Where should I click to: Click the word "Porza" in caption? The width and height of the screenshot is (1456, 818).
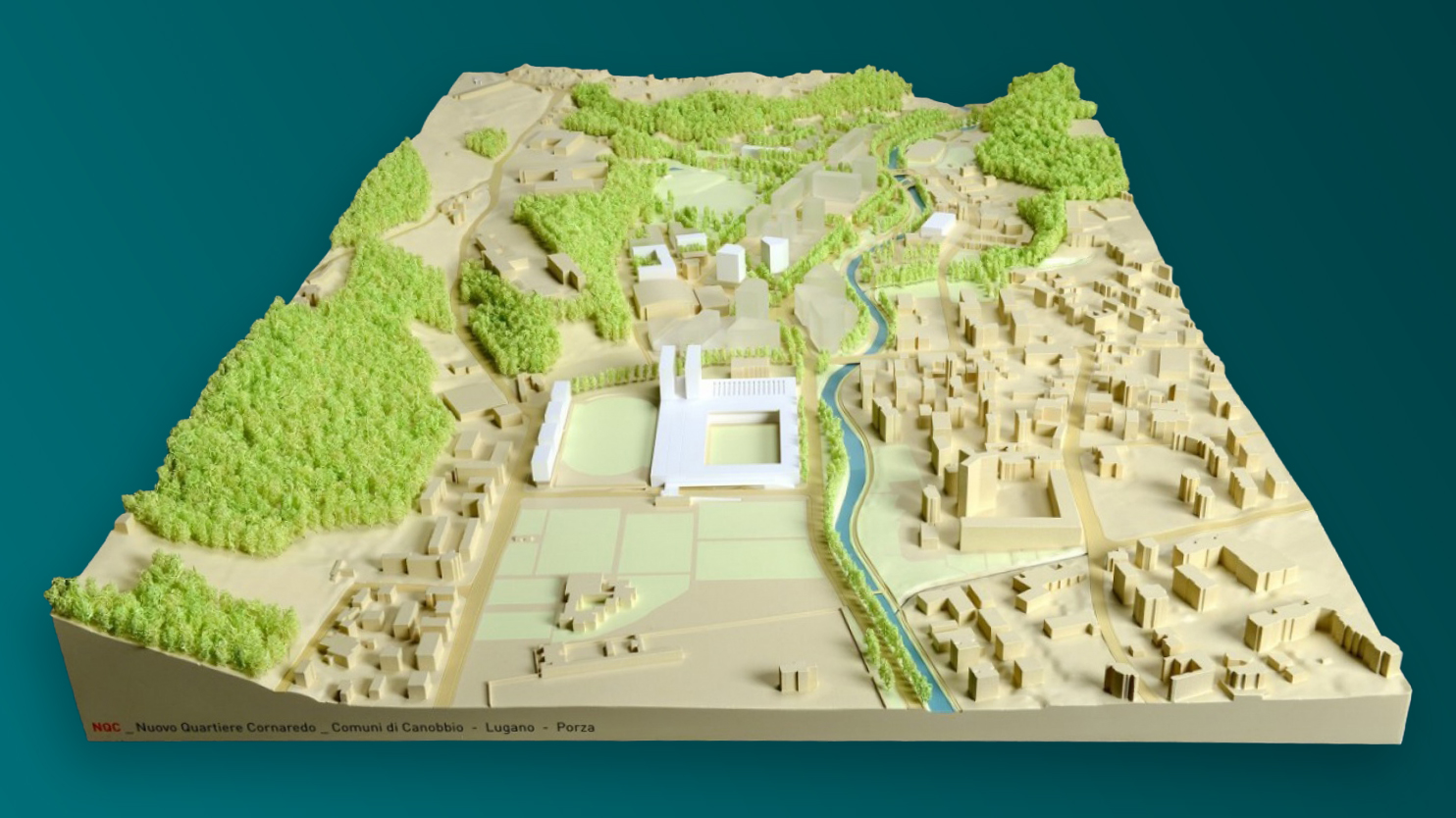pyautogui.click(x=575, y=728)
